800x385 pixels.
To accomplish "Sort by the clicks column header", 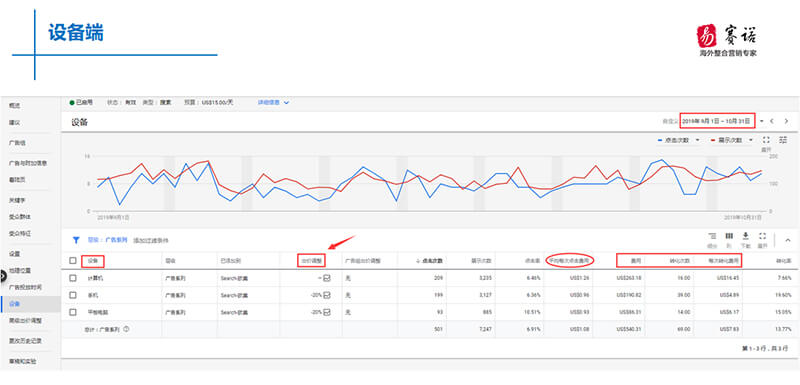I will point(429,261).
